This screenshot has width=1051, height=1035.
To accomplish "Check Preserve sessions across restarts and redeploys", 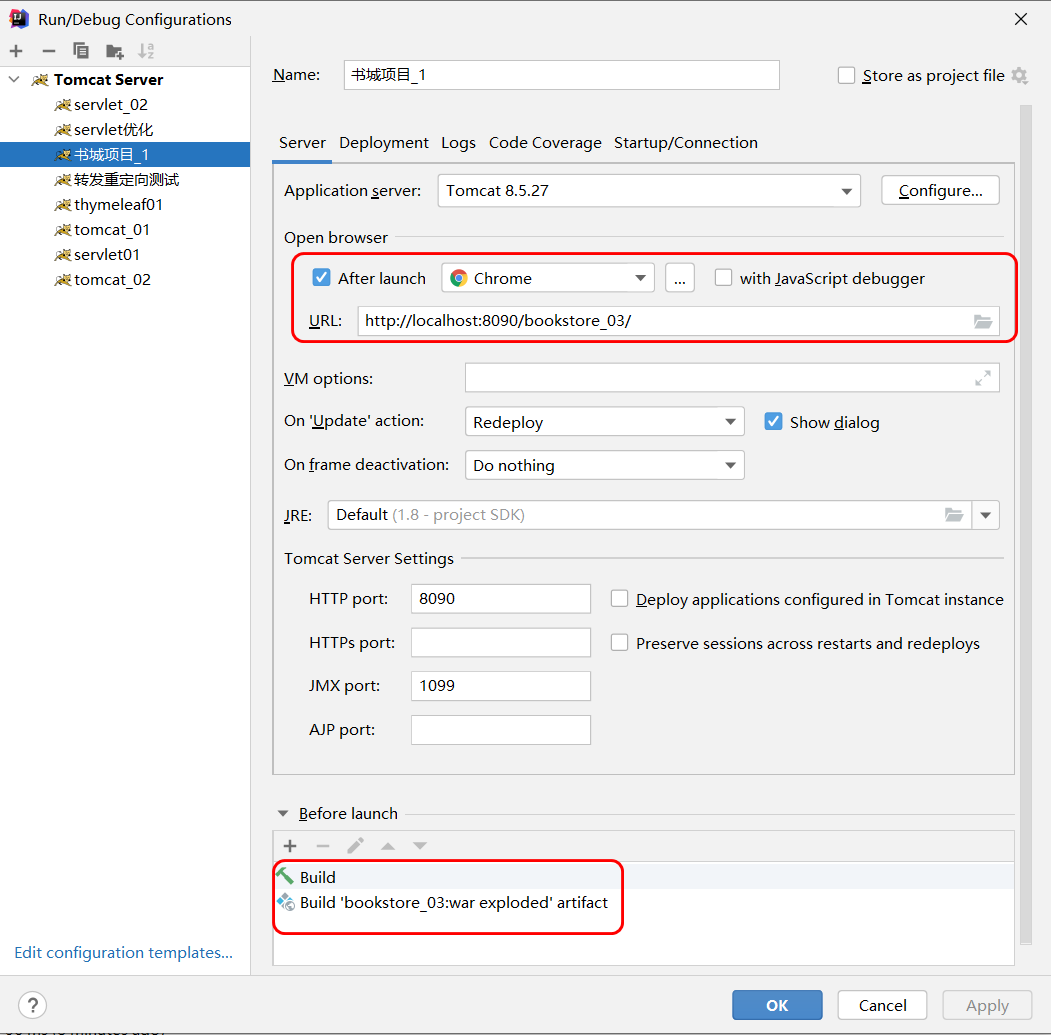I will coord(619,643).
